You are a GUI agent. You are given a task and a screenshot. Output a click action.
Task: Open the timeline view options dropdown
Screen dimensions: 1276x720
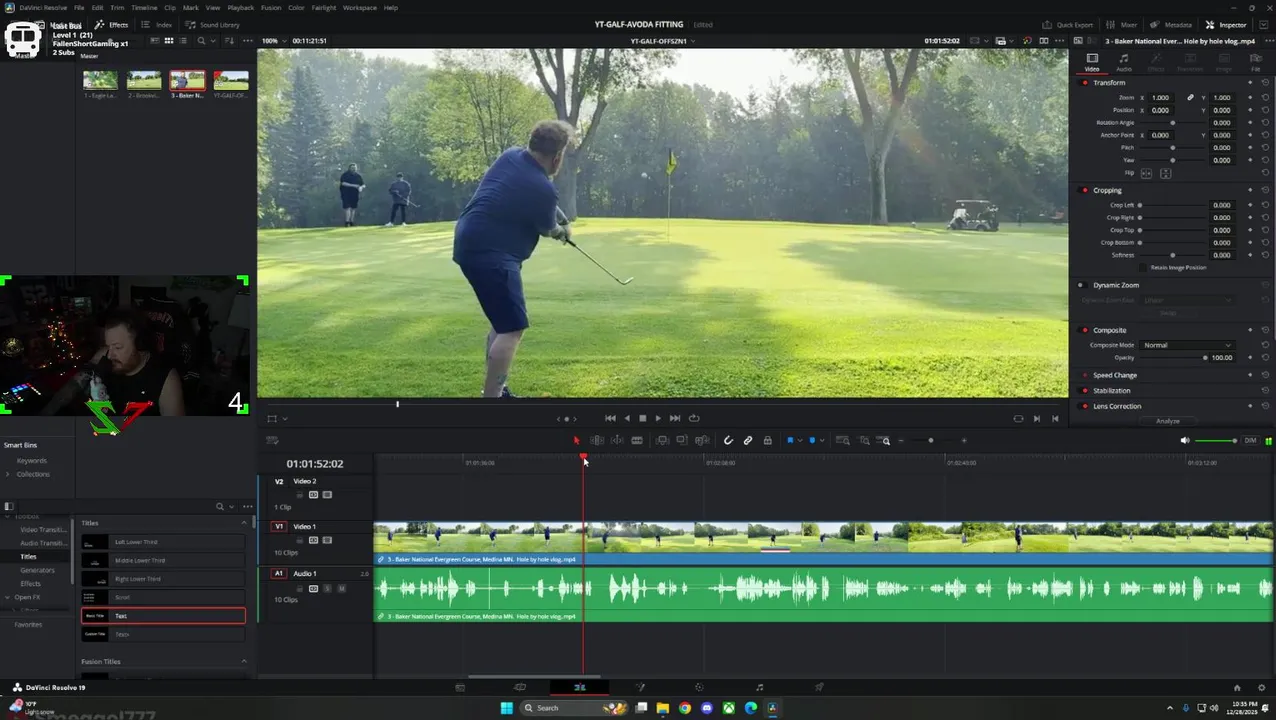[272, 441]
